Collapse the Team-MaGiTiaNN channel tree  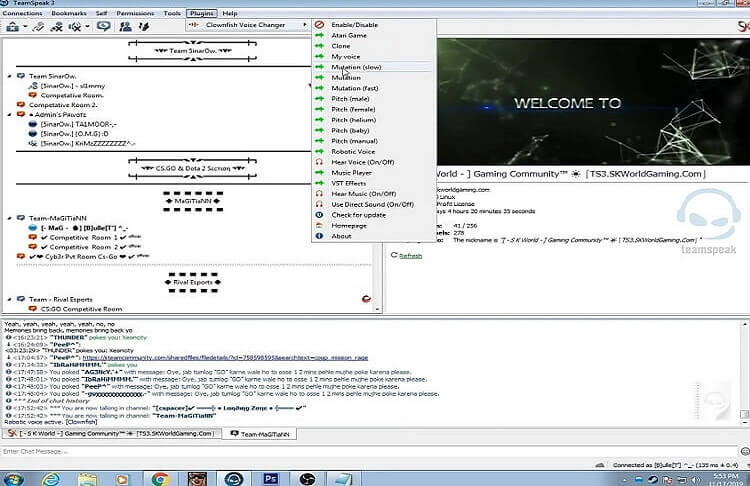point(10,218)
